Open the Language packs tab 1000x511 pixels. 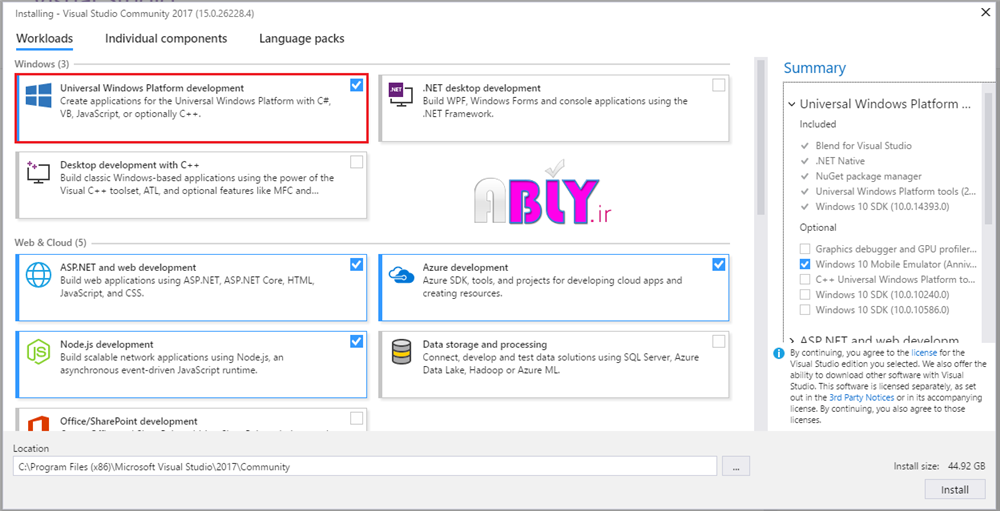(x=302, y=38)
